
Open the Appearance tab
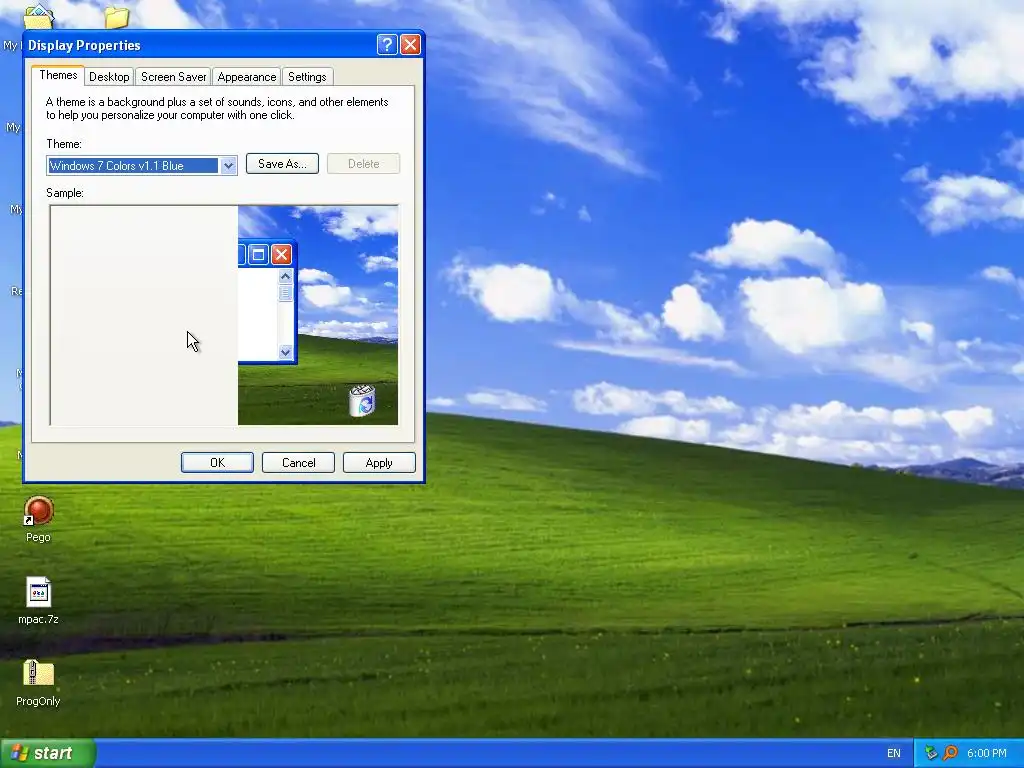point(247,77)
